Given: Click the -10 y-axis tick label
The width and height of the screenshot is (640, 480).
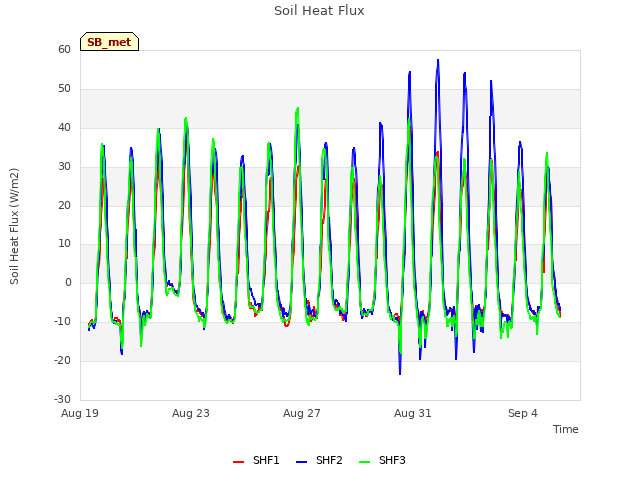Looking at the screenshot, I should pyautogui.click(x=62, y=321).
